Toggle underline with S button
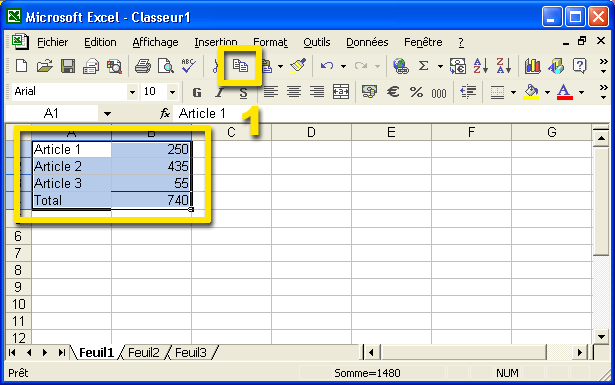 243,93
